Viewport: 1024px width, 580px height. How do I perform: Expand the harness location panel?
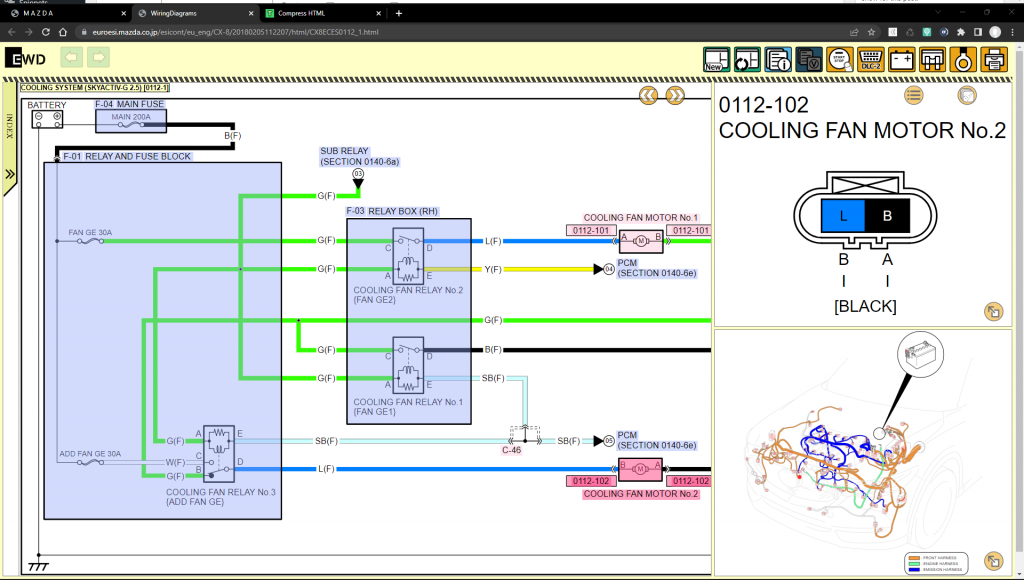click(x=993, y=561)
